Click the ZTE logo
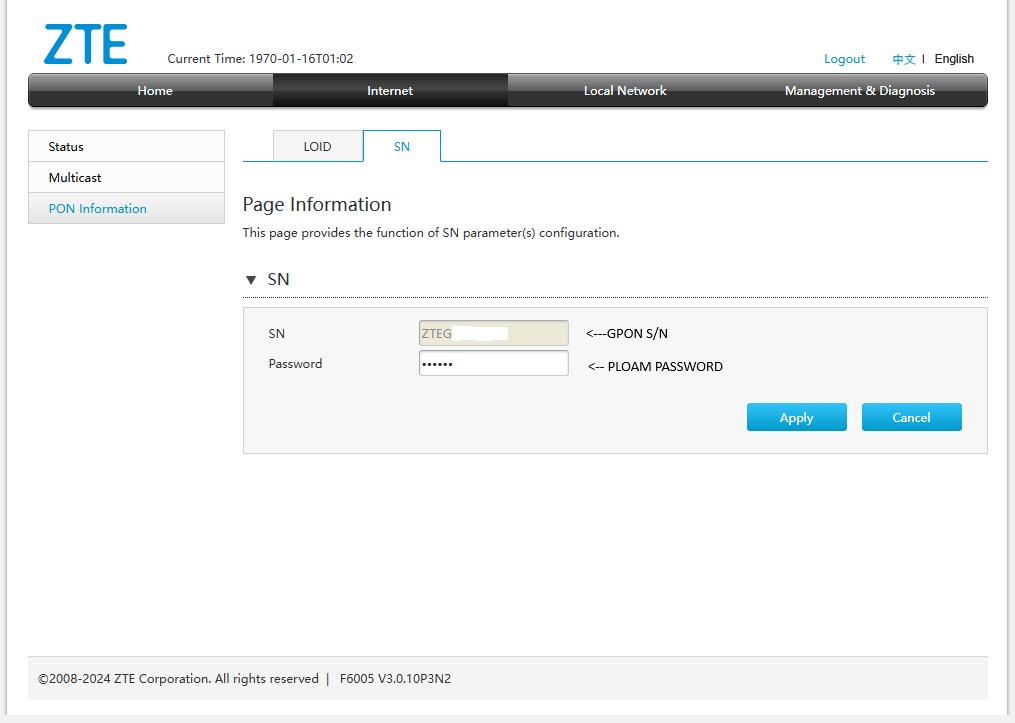Viewport: 1015px width, 723px height. pyautogui.click(x=85, y=46)
